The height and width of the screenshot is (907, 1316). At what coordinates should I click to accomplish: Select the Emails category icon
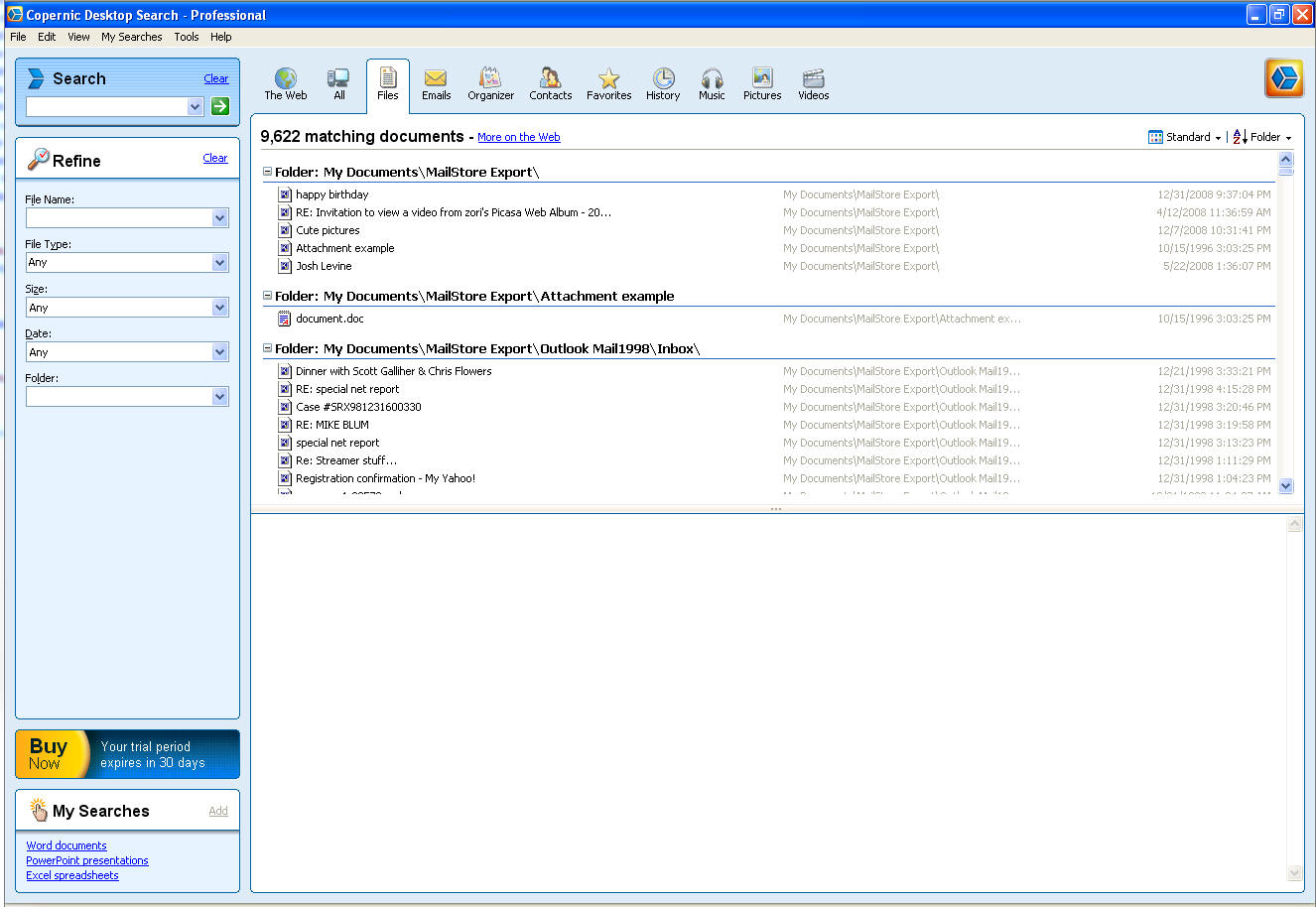tap(436, 83)
